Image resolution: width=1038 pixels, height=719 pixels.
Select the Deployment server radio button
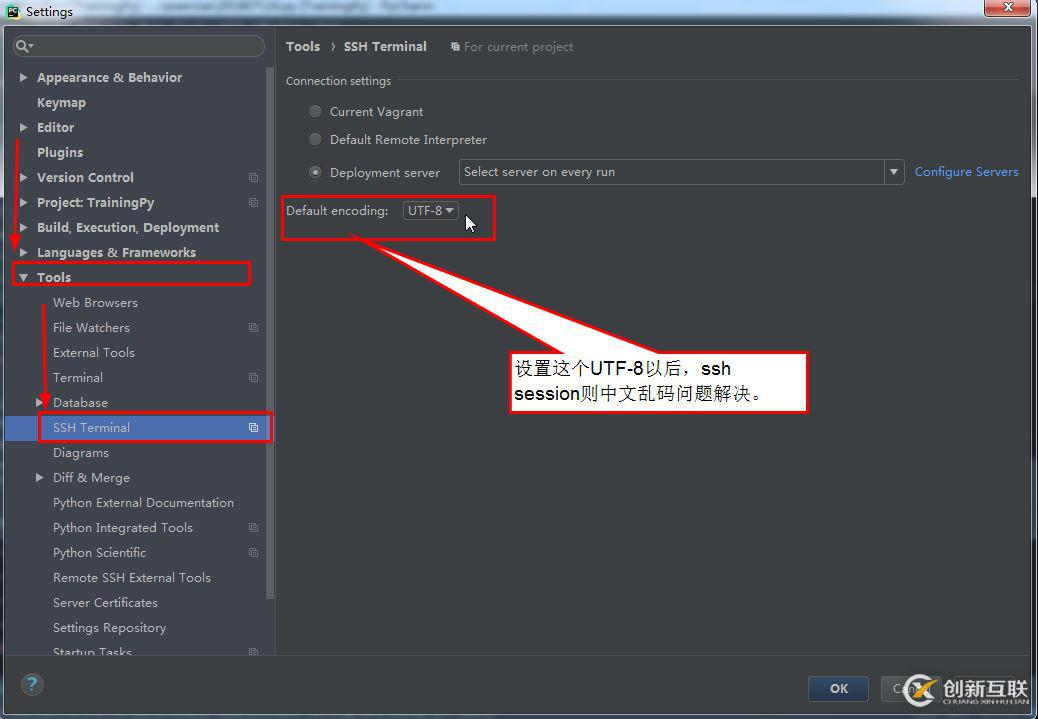click(x=316, y=172)
